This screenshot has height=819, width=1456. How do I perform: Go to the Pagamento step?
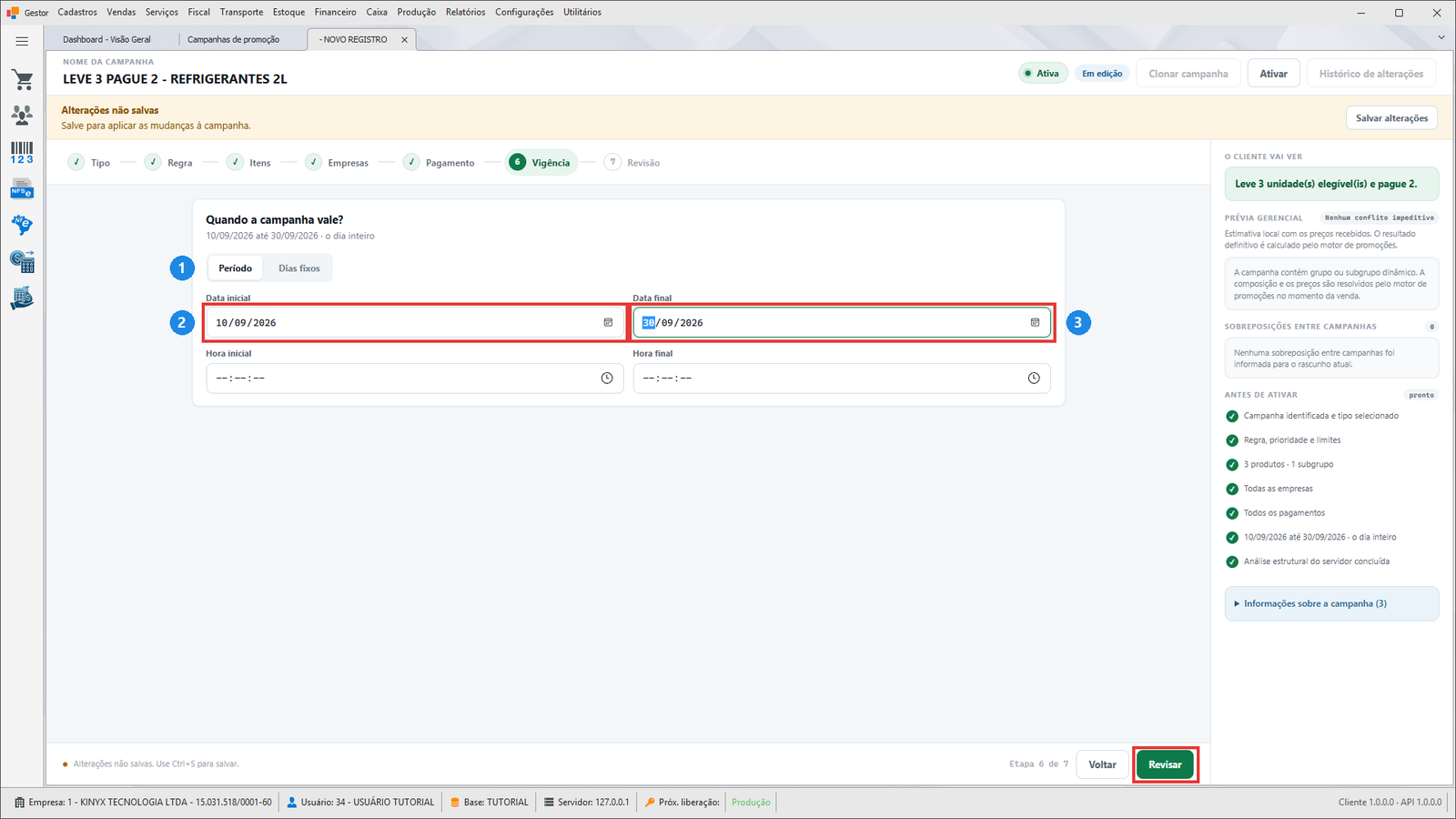[440, 163]
